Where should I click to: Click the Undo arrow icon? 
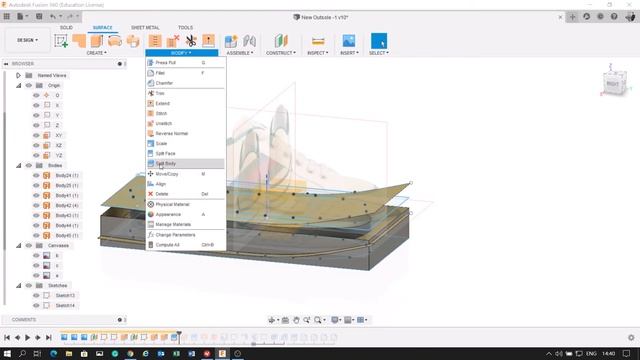coord(53,17)
